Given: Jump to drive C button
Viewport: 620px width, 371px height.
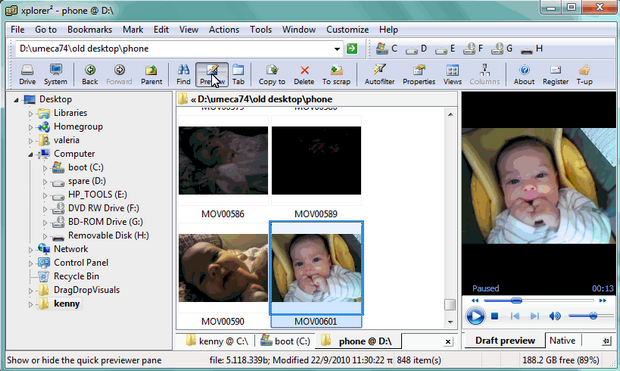Looking at the screenshot, I should pos(386,49).
